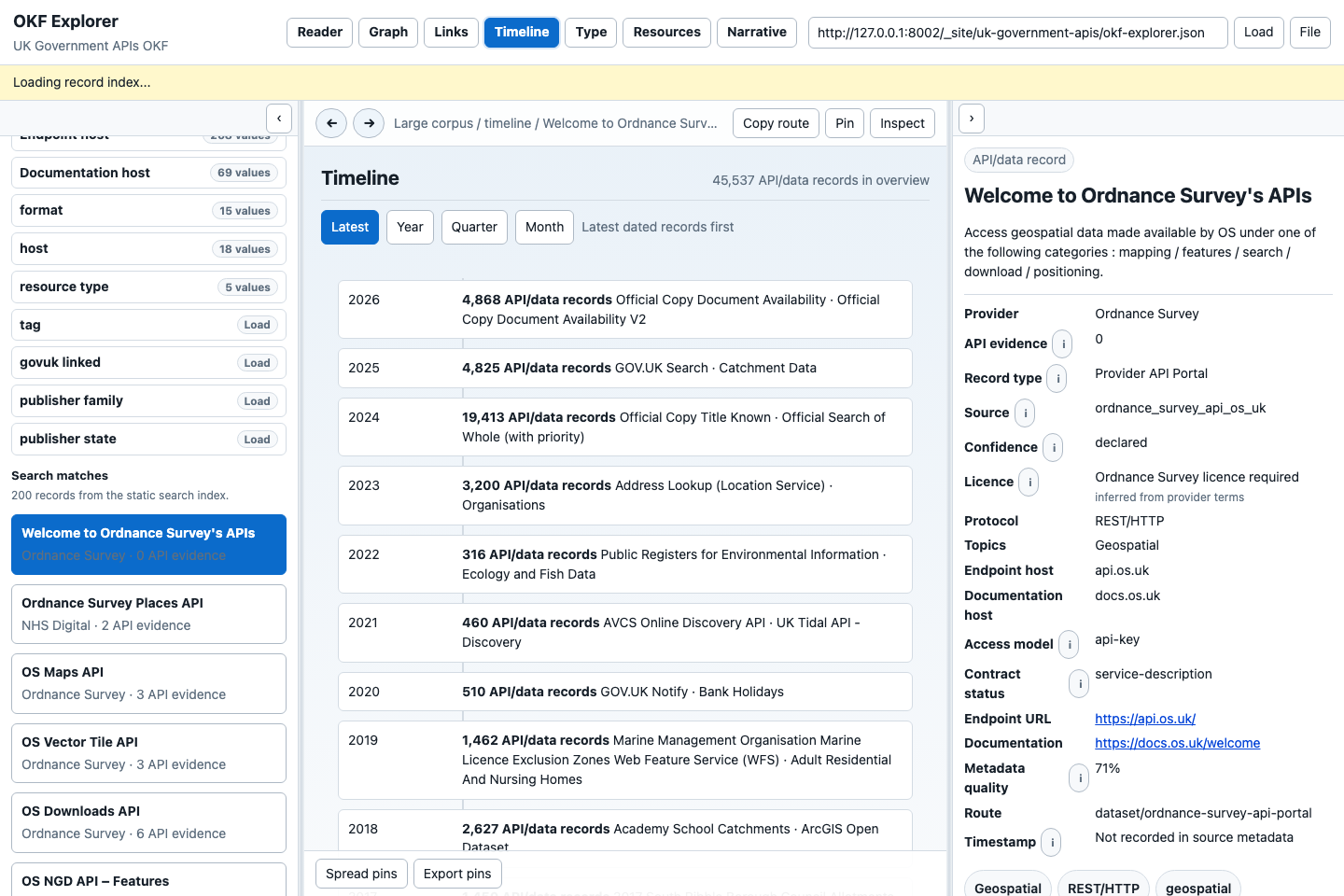Open the OS Vector Tile API result
This screenshot has width=1344, height=896.
point(148,753)
